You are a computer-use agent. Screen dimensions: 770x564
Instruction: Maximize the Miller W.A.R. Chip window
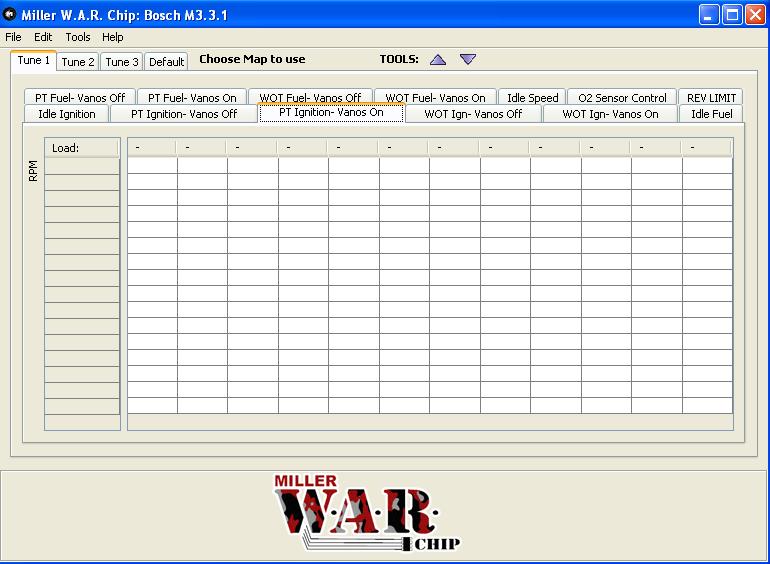pos(732,14)
